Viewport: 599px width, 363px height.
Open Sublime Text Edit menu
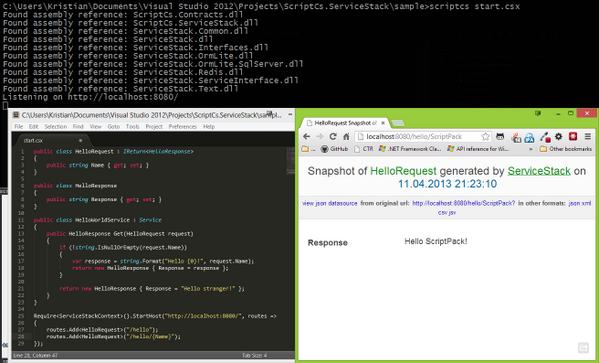point(34,126)
